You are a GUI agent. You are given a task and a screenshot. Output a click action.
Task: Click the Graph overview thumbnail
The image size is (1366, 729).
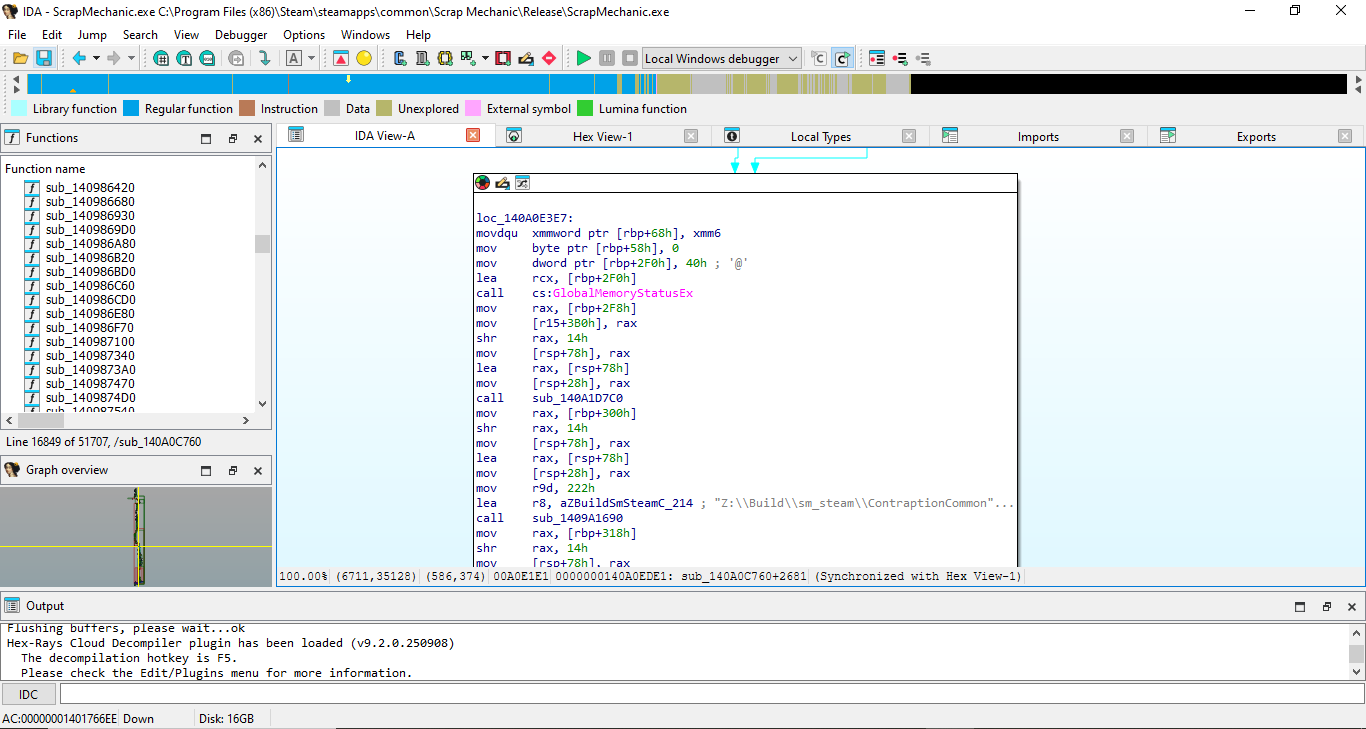tap(136, 536)
